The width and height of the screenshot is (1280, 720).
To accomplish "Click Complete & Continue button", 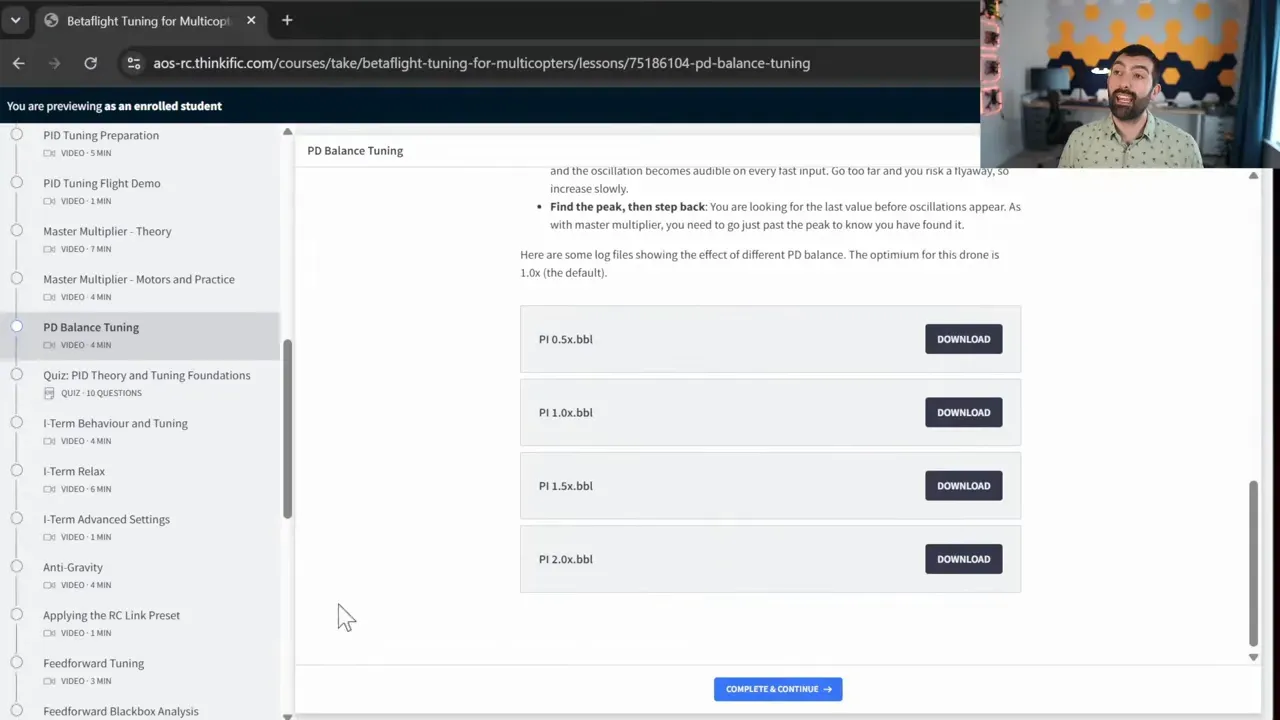I will tap(778, 689).
